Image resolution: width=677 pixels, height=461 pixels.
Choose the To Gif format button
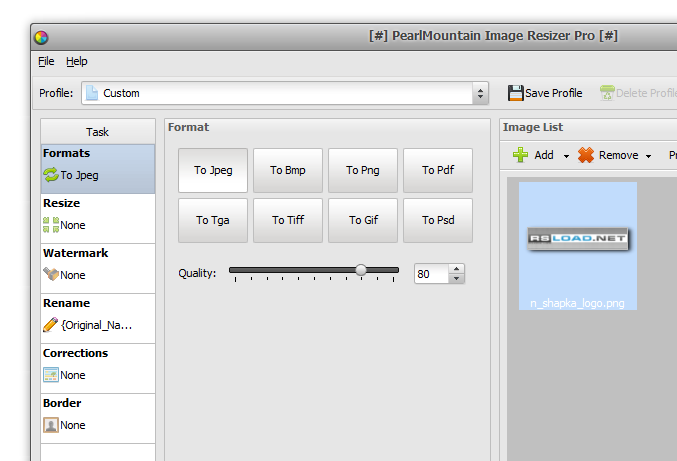click(x=363, y=221)
